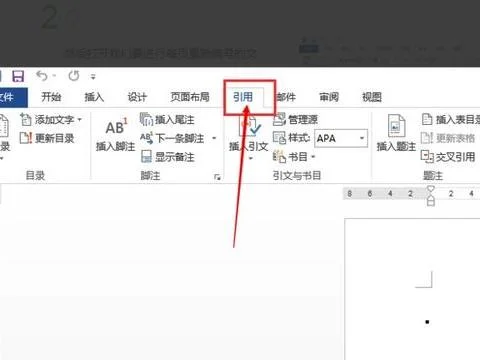
Task: Undo the last action
Action: [42, 76]
